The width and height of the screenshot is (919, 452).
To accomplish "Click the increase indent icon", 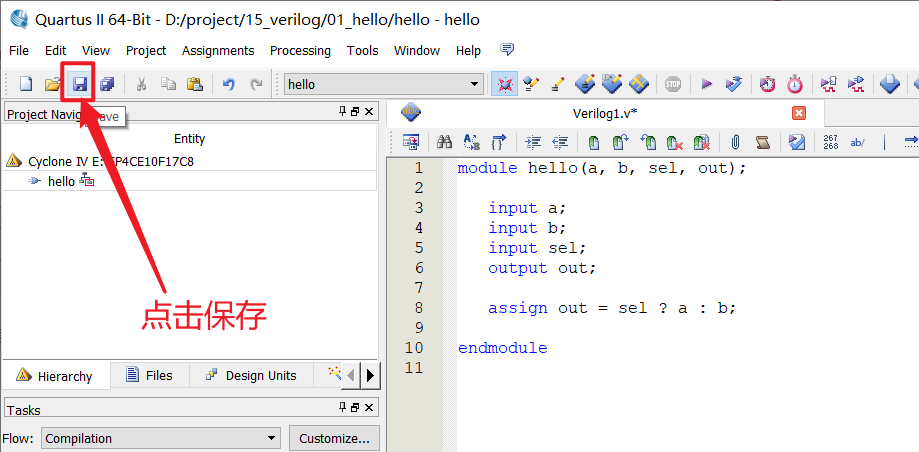I will click(533, 142).
